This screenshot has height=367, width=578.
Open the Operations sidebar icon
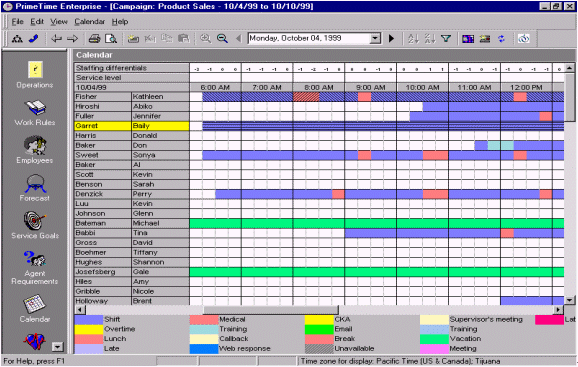[35, 70]
